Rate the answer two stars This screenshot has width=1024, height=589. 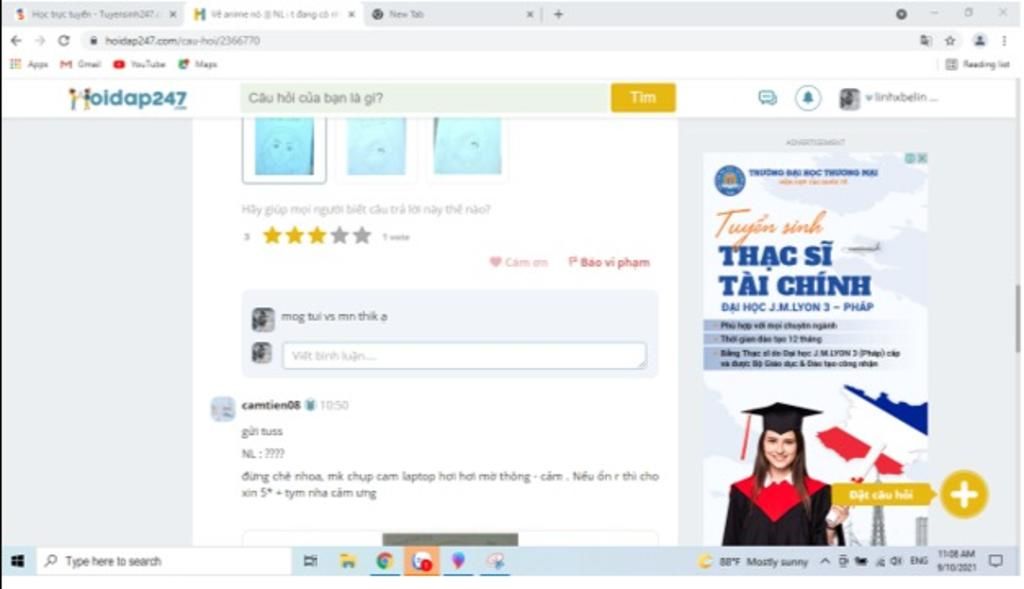[x=295, y=236]
